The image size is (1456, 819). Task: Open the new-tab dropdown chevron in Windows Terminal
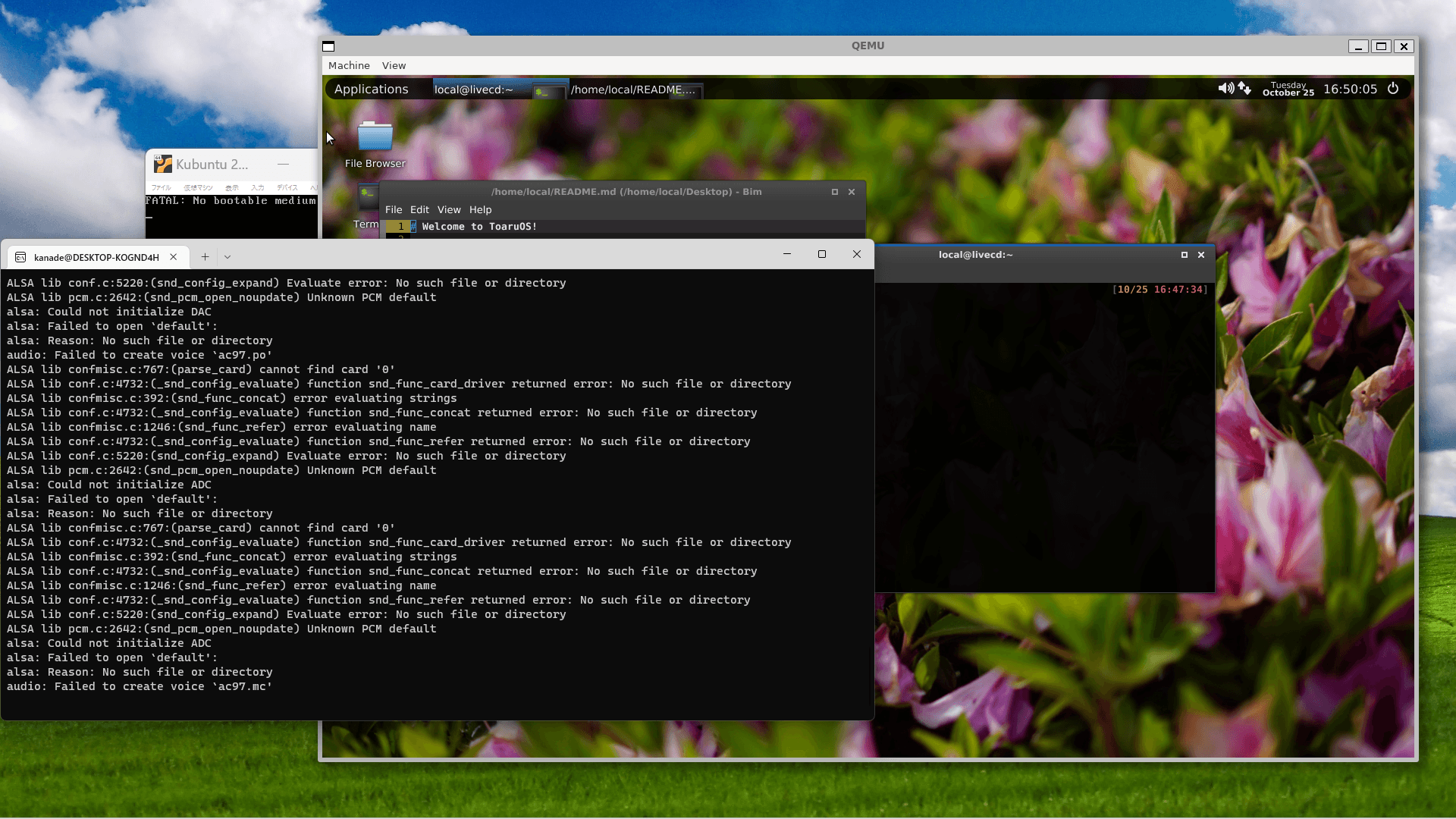pyautogui.click(x=227, y=257)
